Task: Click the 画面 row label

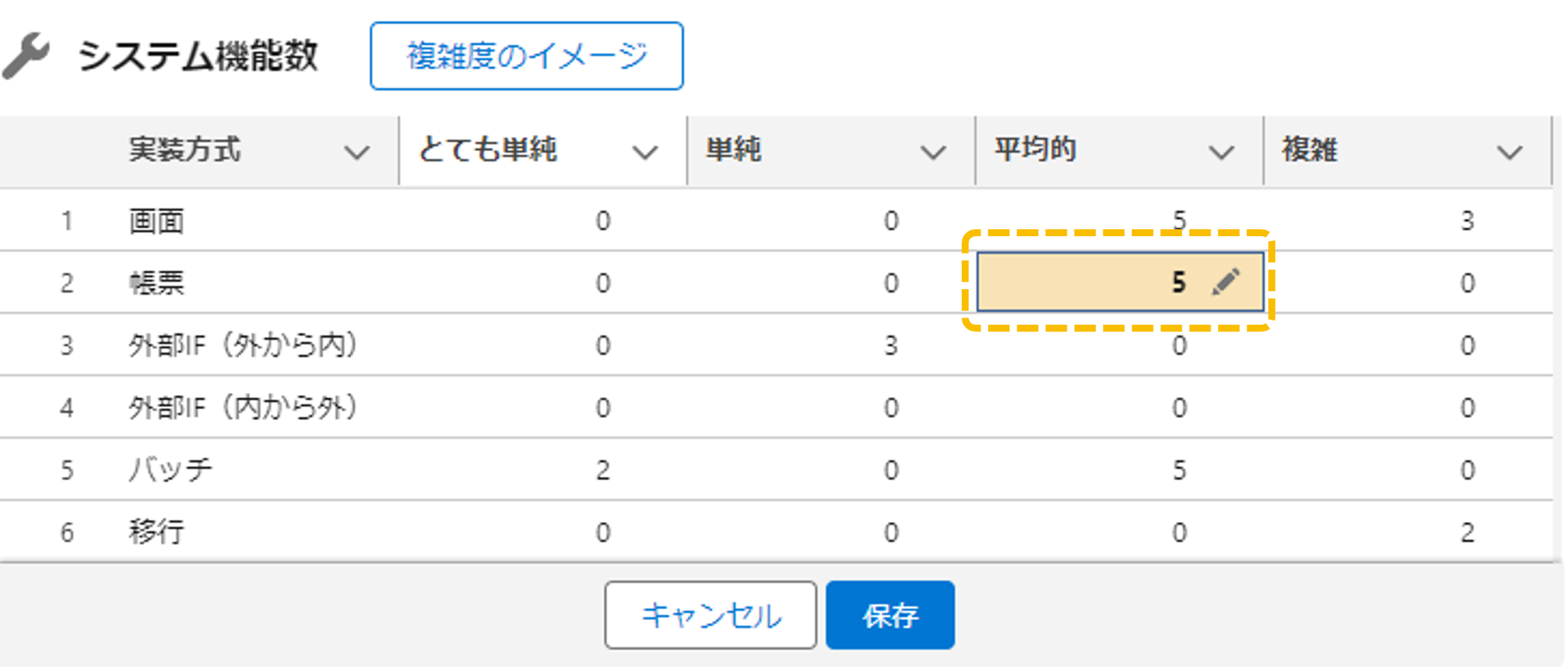Action: point(157,222)
